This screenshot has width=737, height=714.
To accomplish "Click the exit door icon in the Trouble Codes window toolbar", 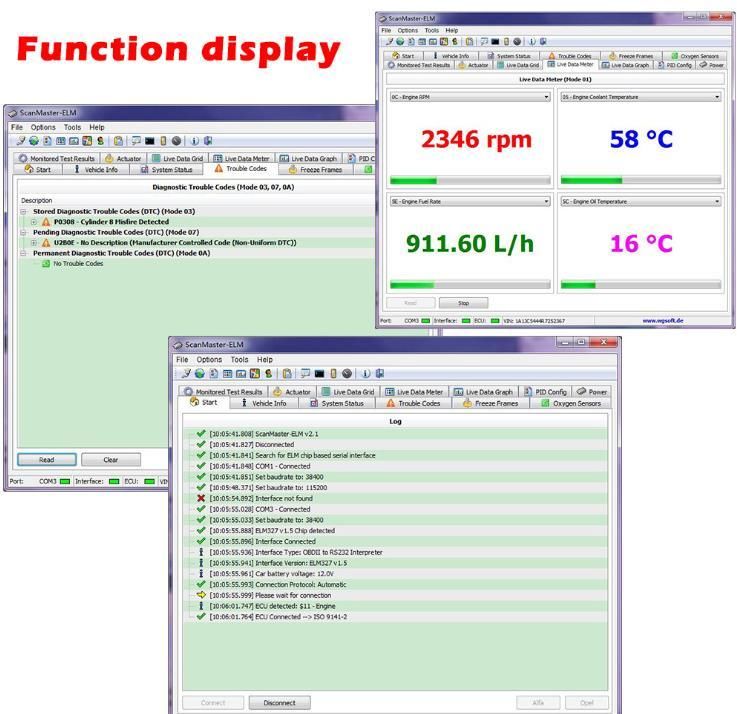I will 208,142.
